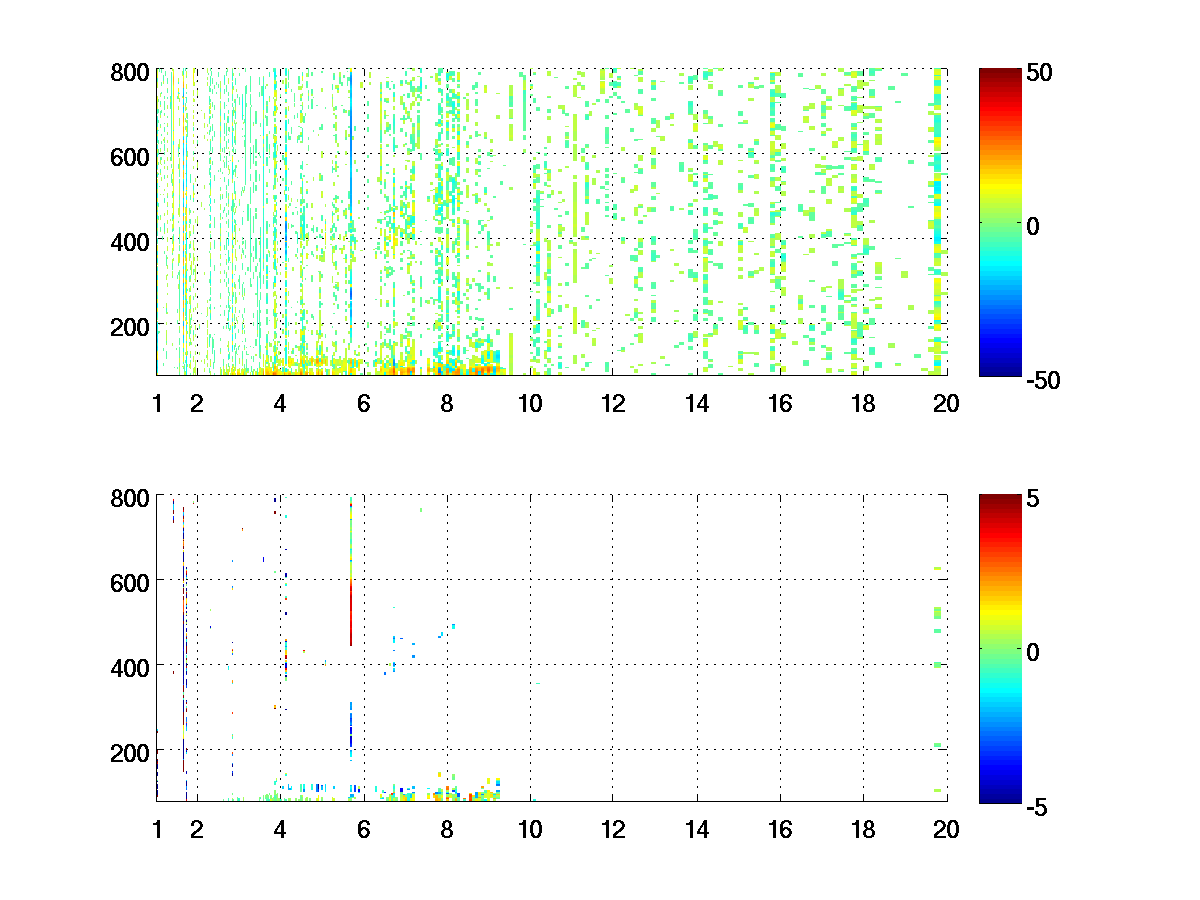
Task: Click the -5 label on lower colorbar
Action: click(x=1038, y=805)
